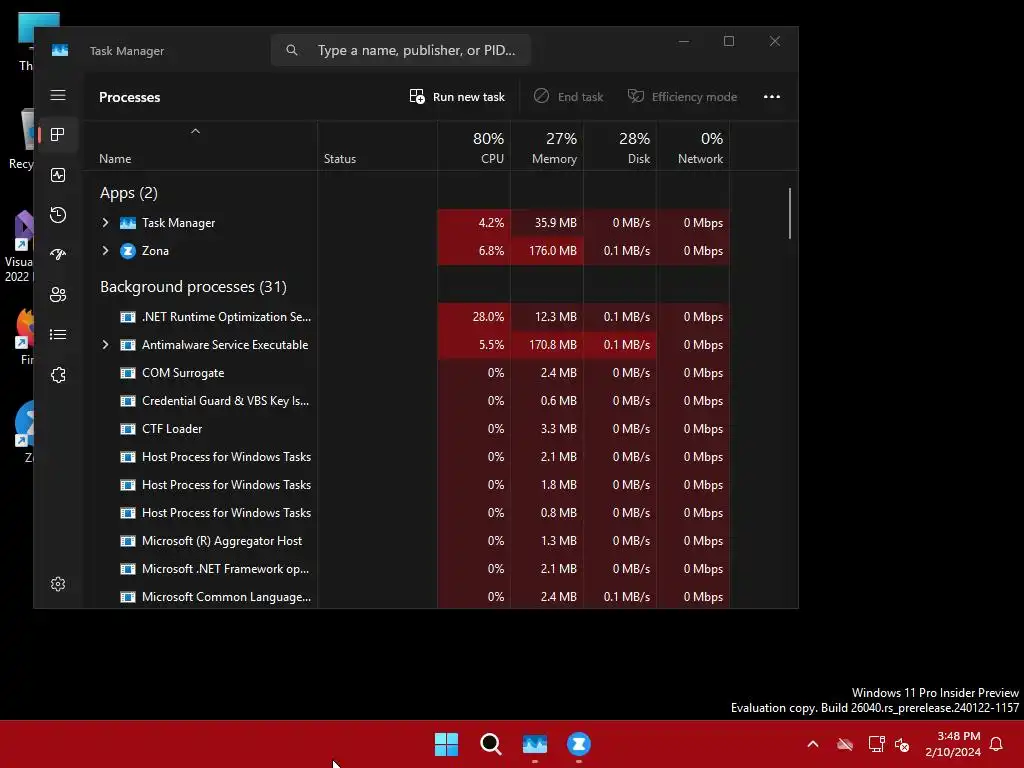1024x768 pixels.
Task: Click the Task Manager app icon in title bar
Action: [60, 50]
